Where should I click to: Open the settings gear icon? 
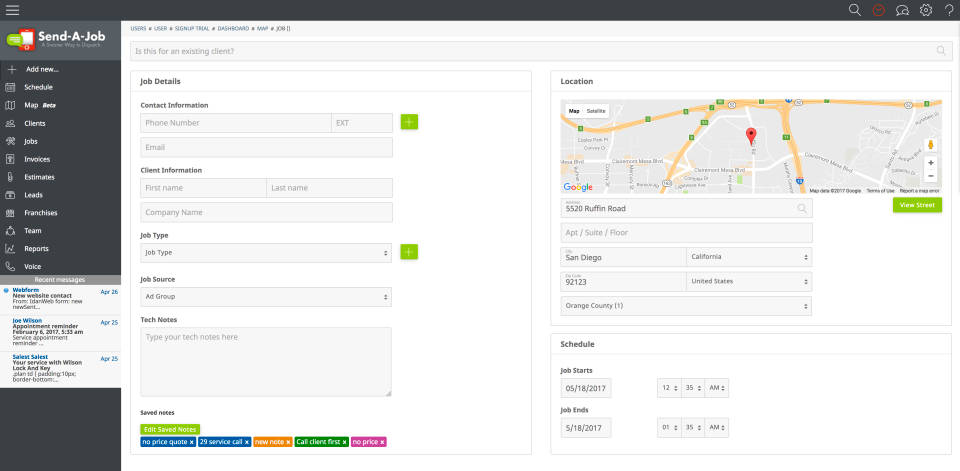click(926, 10)
